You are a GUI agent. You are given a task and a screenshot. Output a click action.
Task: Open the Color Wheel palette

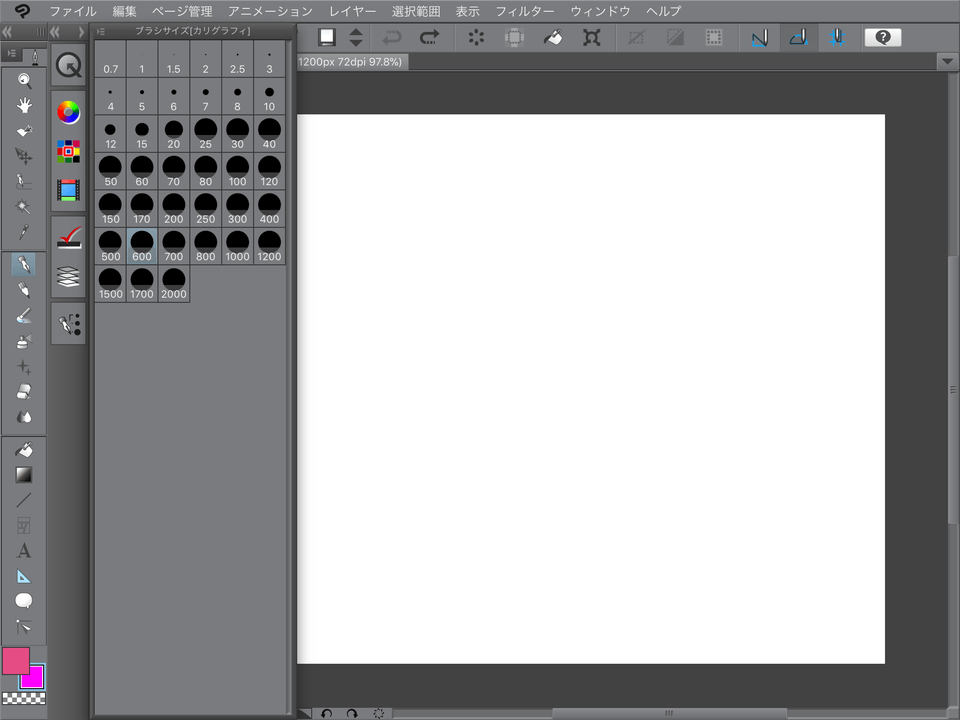point(68,112)
